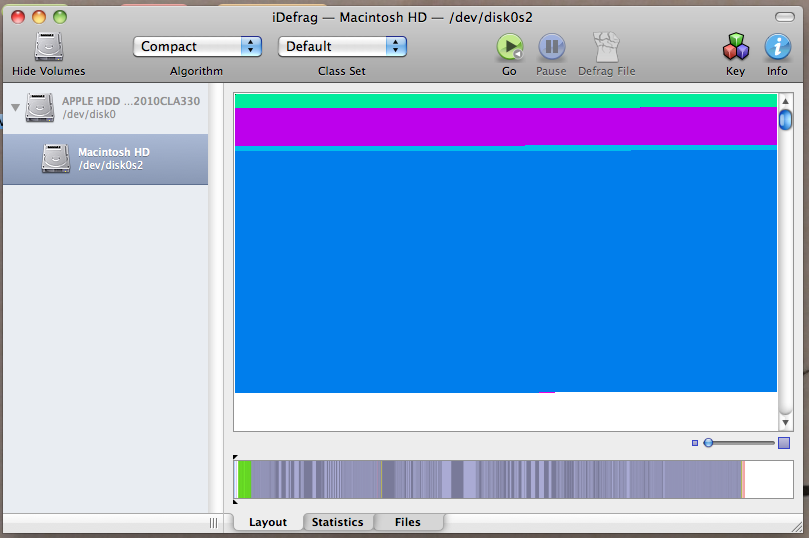Click the sidebar divider grip handle
Screen dimensions: 809x538
214,523
